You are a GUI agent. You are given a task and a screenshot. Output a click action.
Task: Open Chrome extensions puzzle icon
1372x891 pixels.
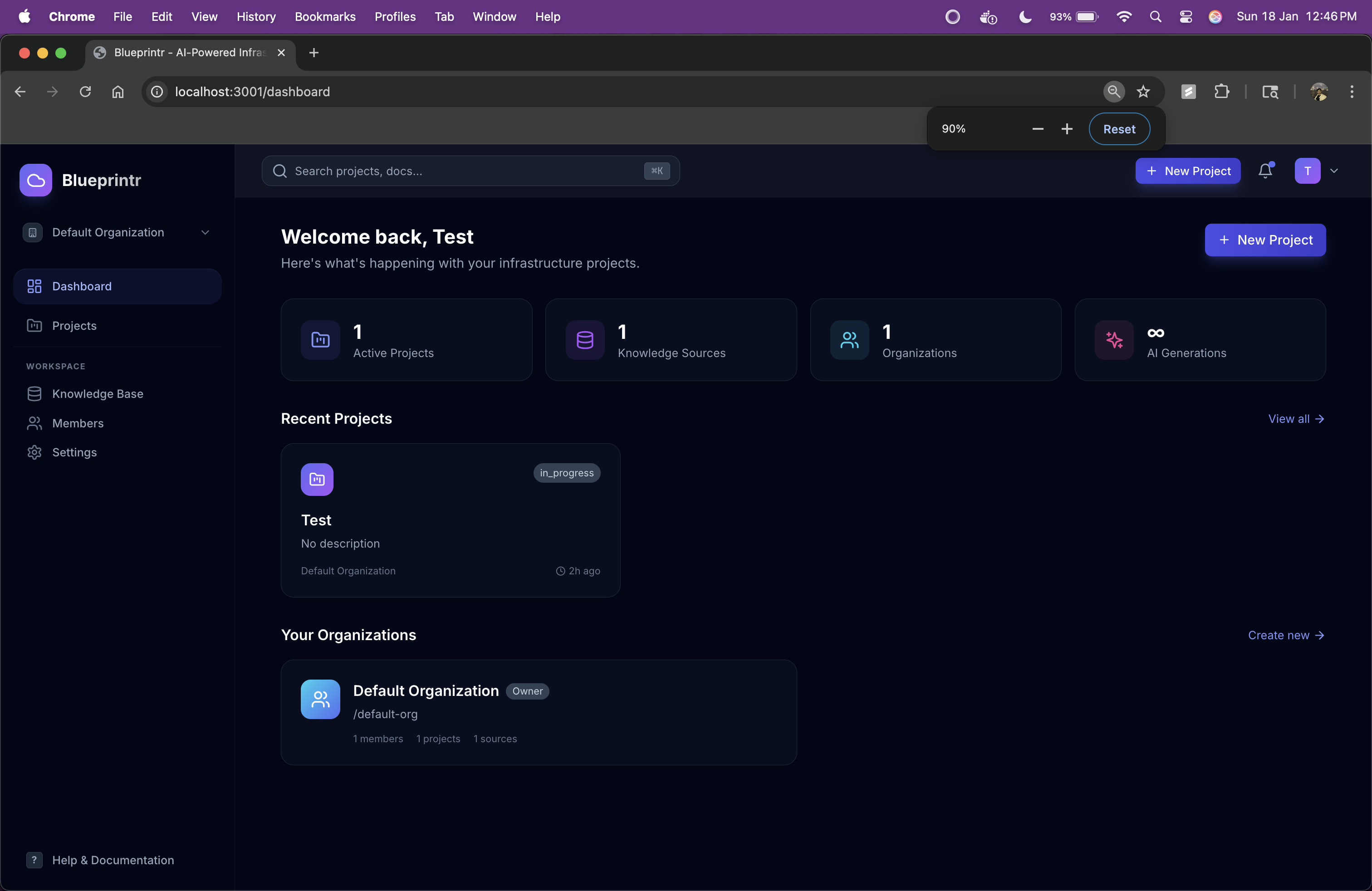coord(1221,92)
